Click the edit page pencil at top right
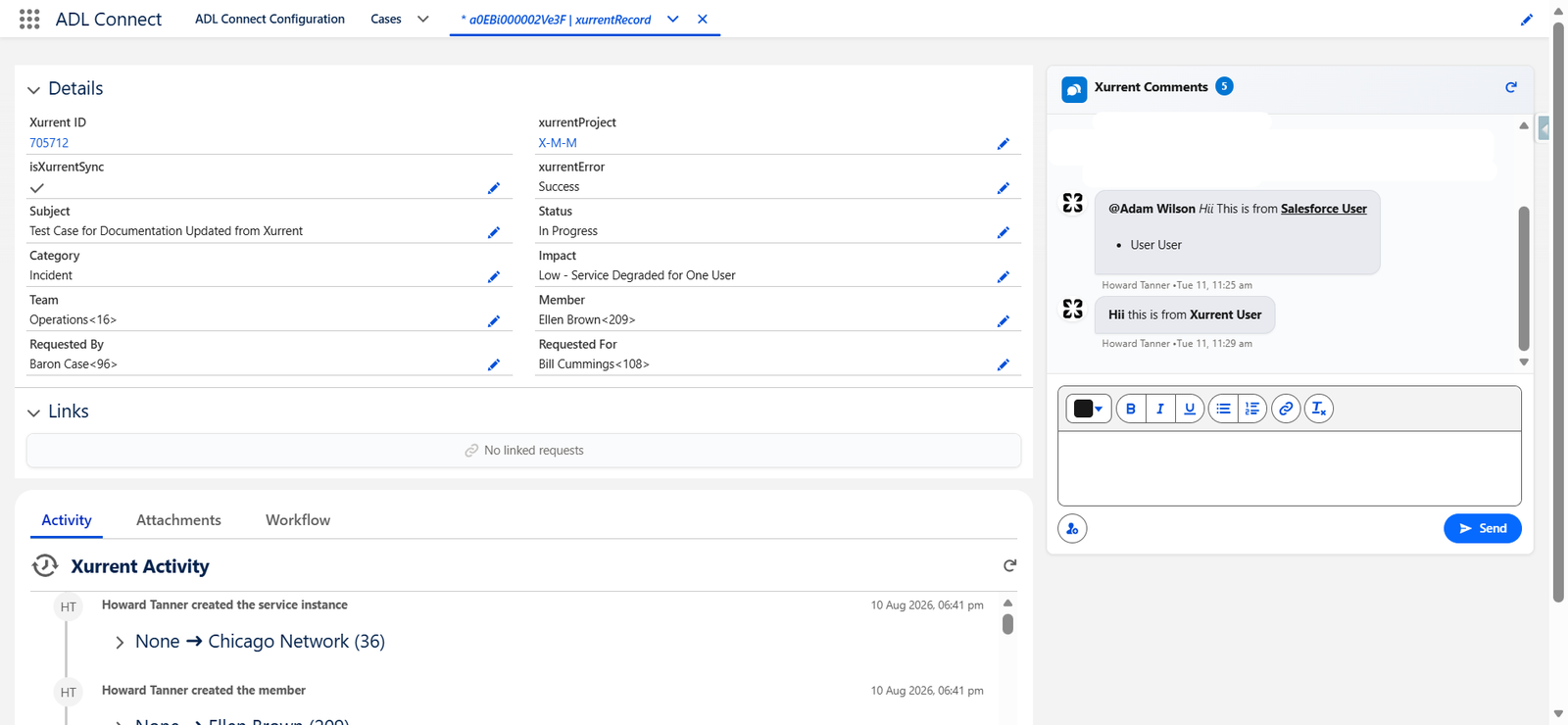This screenshot has height=725, width=1568. [x=1527, y=20]
